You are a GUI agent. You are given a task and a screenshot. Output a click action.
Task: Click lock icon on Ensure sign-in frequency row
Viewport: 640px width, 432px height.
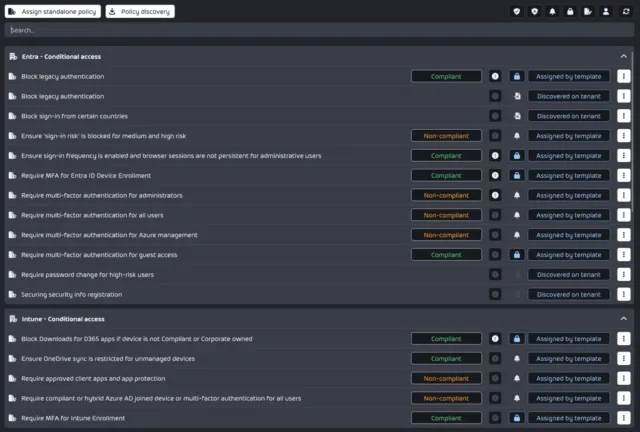pos(517,156)
